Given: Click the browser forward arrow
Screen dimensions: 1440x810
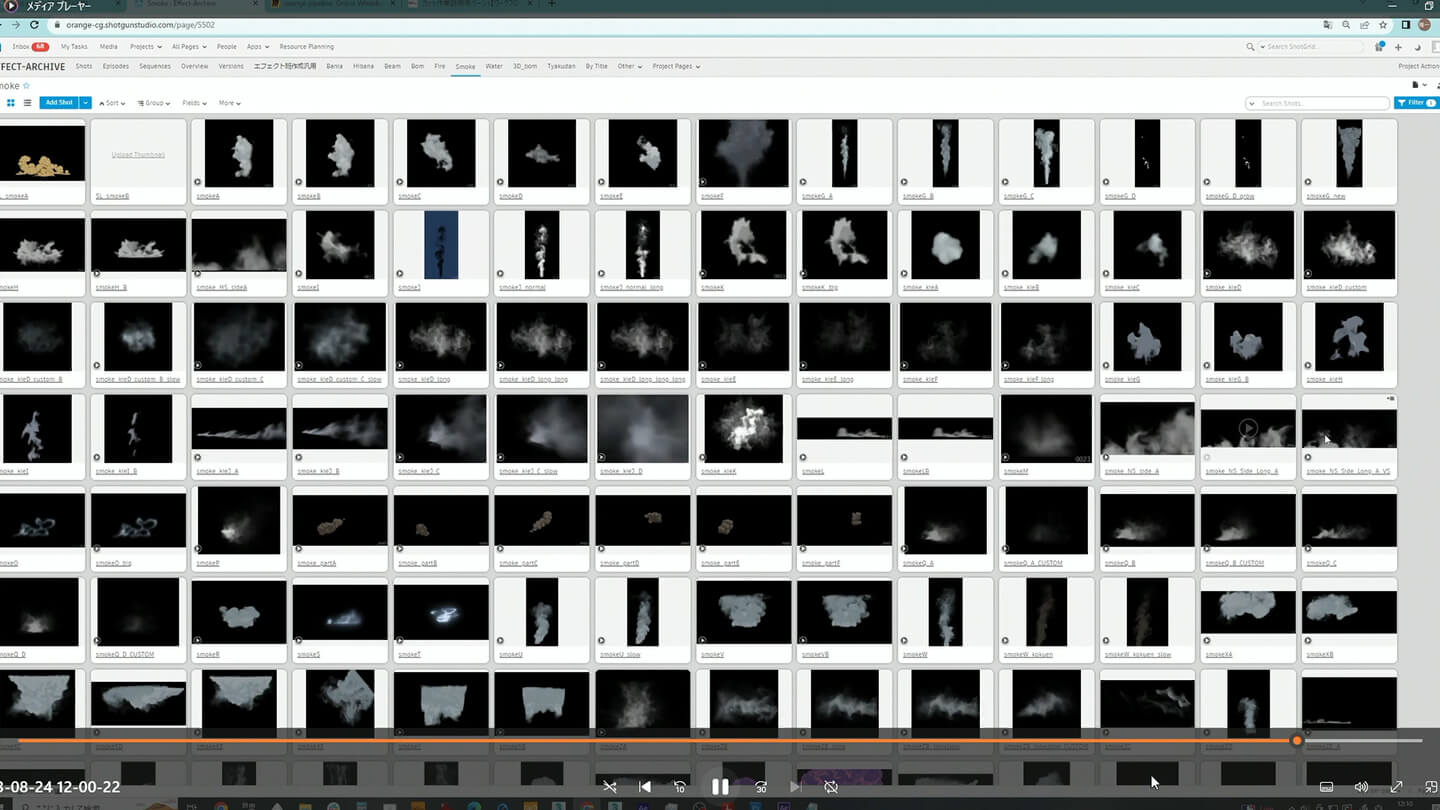Looking at the screenshot, I should (15, 25).
